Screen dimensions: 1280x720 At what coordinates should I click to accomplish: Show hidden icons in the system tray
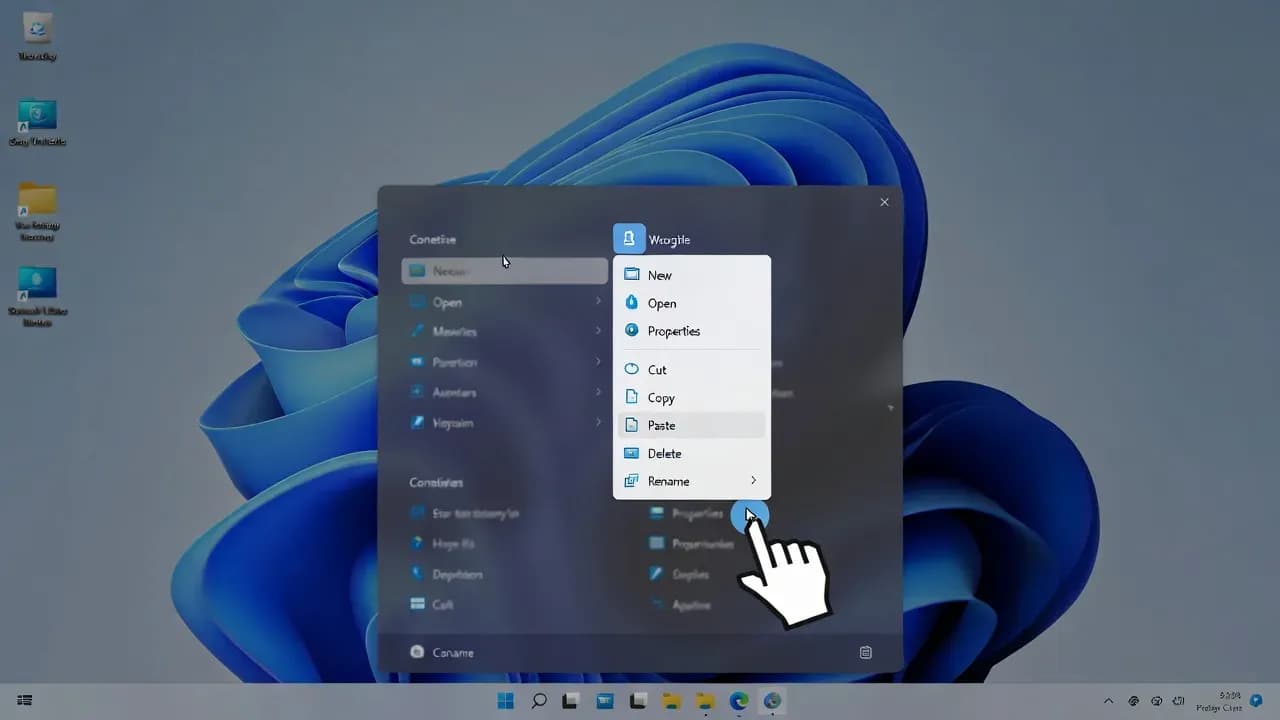coord(1108,701)
